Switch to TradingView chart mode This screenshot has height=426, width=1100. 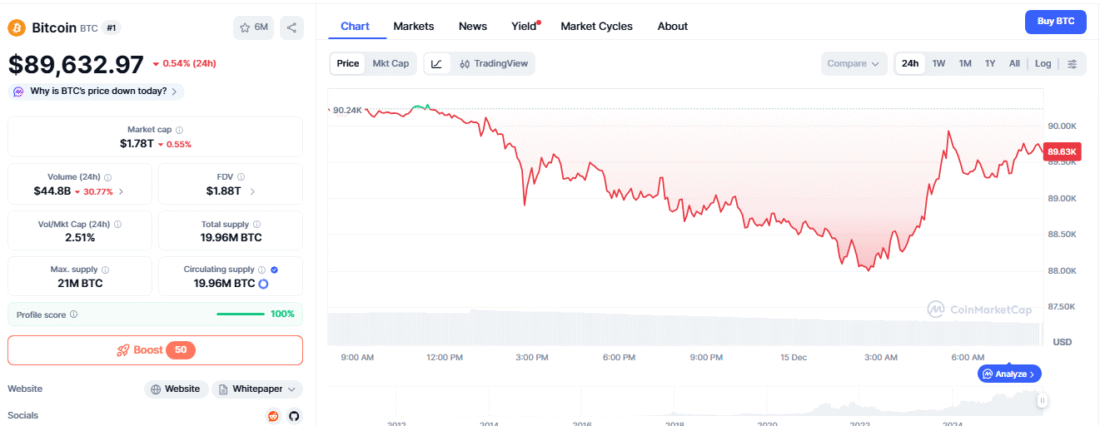(494, 64)
